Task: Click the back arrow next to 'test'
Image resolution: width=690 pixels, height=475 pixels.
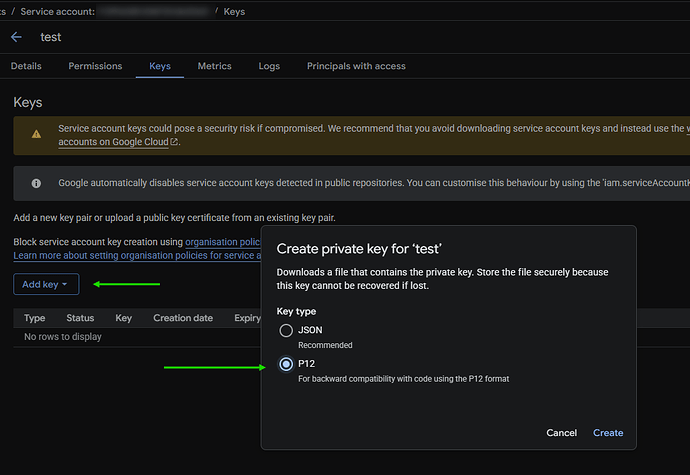Action: [x=16, y=37]
